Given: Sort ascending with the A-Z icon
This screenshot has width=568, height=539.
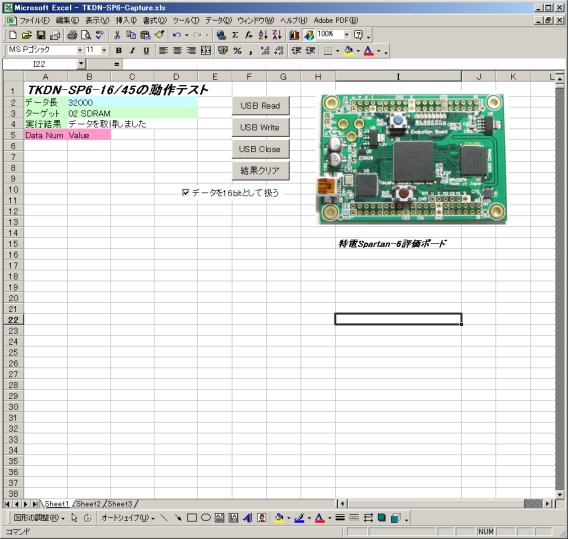Looking at the screenshot, I should tap(263, 35).
